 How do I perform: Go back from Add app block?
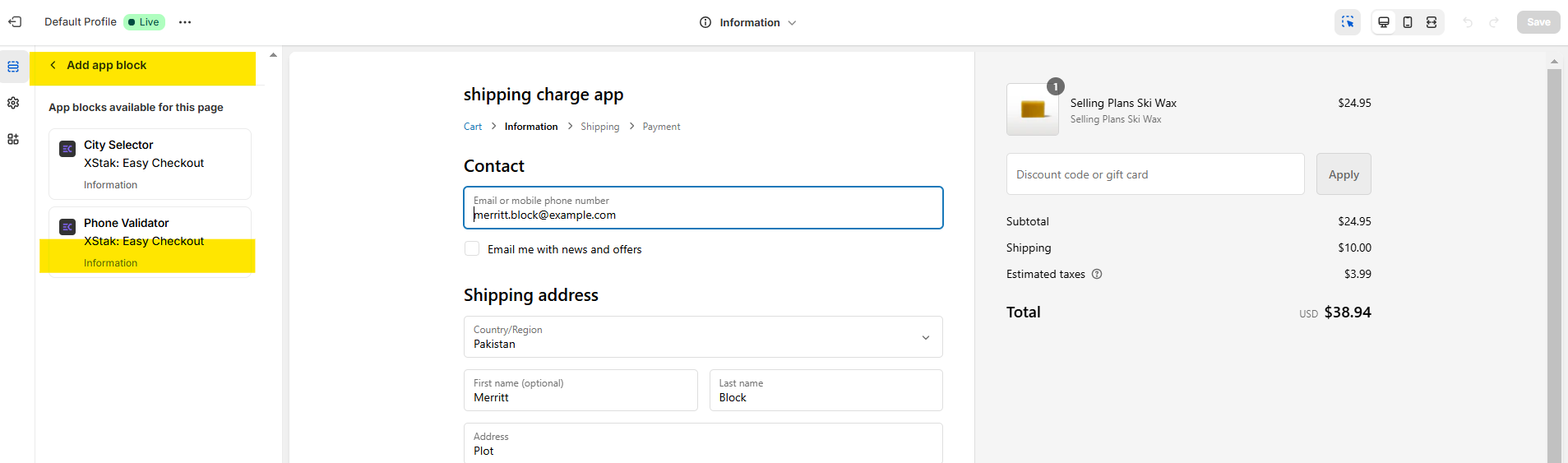[x=53, y=65]
